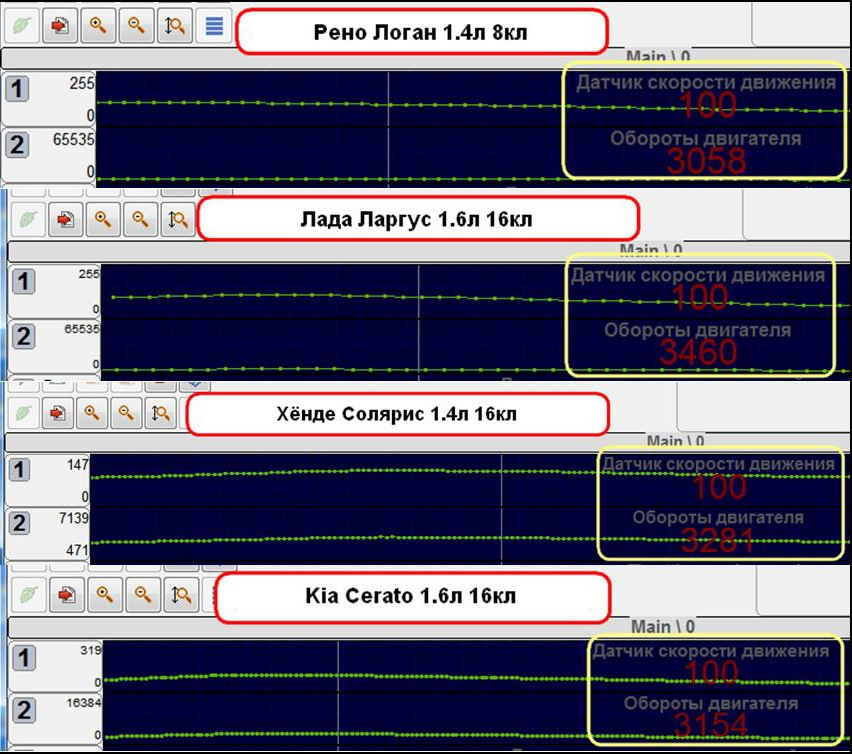Image resolution: width=852 pixels, height=754 pixels.
Task: Click the '65535' axis value in Лада Ларгус panel
Action: (82, 329)
